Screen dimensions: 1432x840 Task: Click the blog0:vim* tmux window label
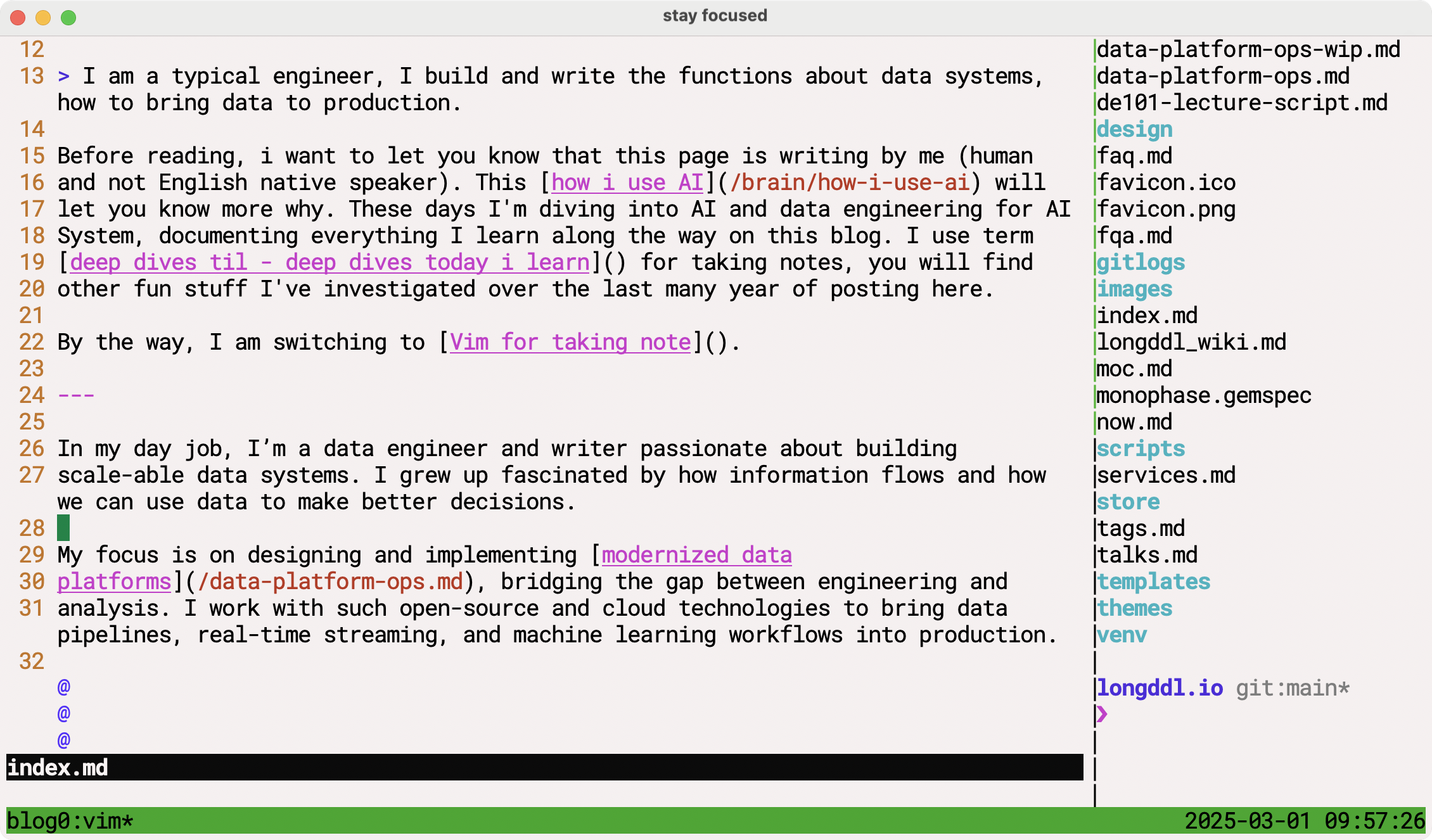[x=70, y=821]
